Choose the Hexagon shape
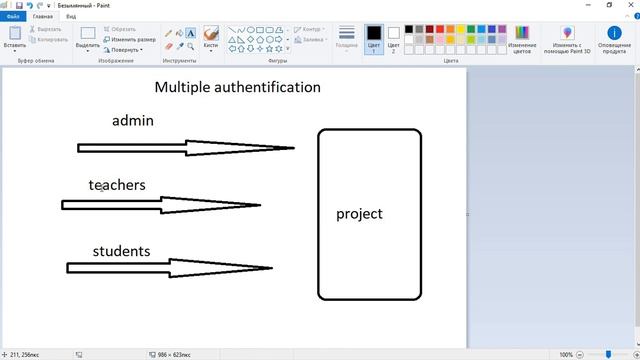The height and width of the screenshot is (360, 640). [x=269, y=40]
